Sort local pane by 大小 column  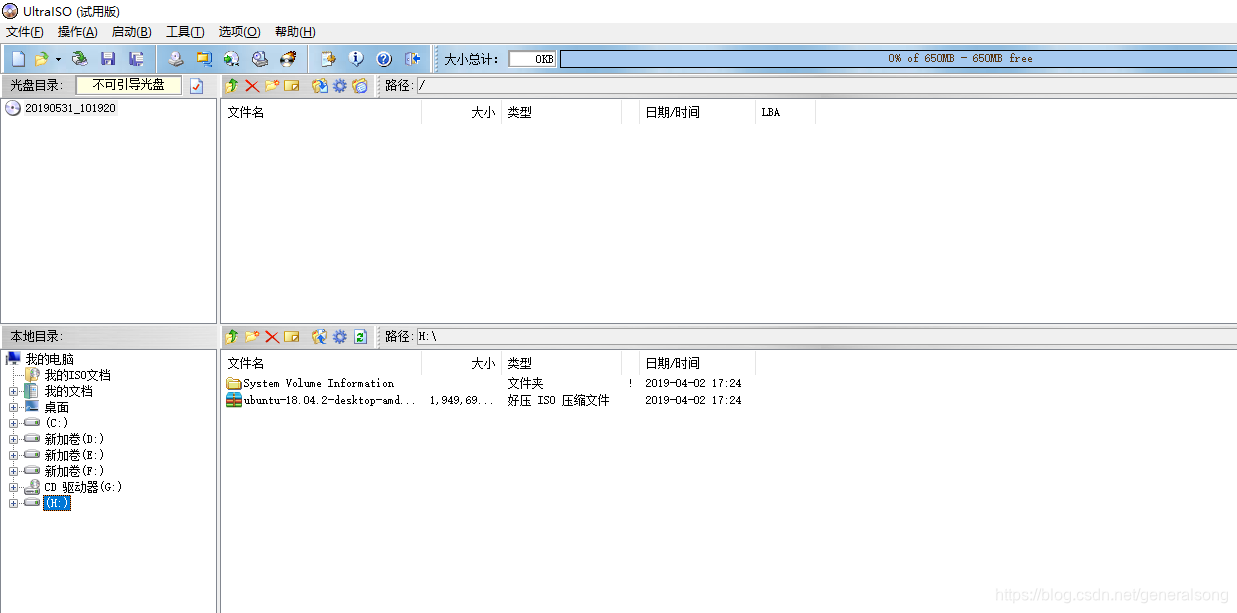[461, 364]
